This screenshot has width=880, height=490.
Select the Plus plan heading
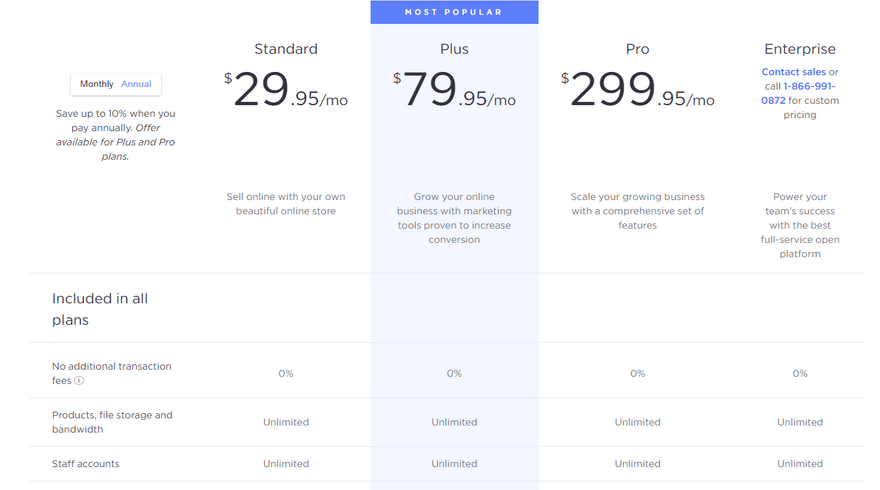point(454,48)
